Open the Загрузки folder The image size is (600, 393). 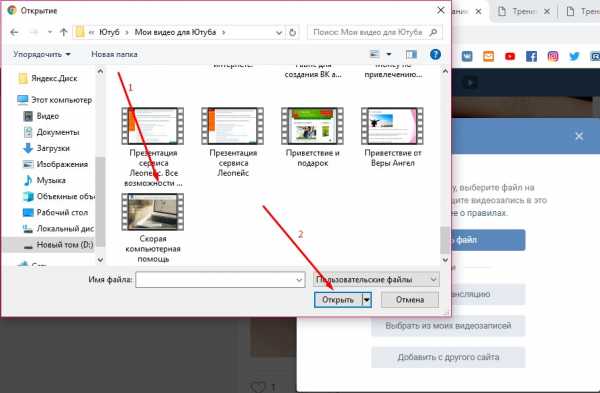(46, 148)
